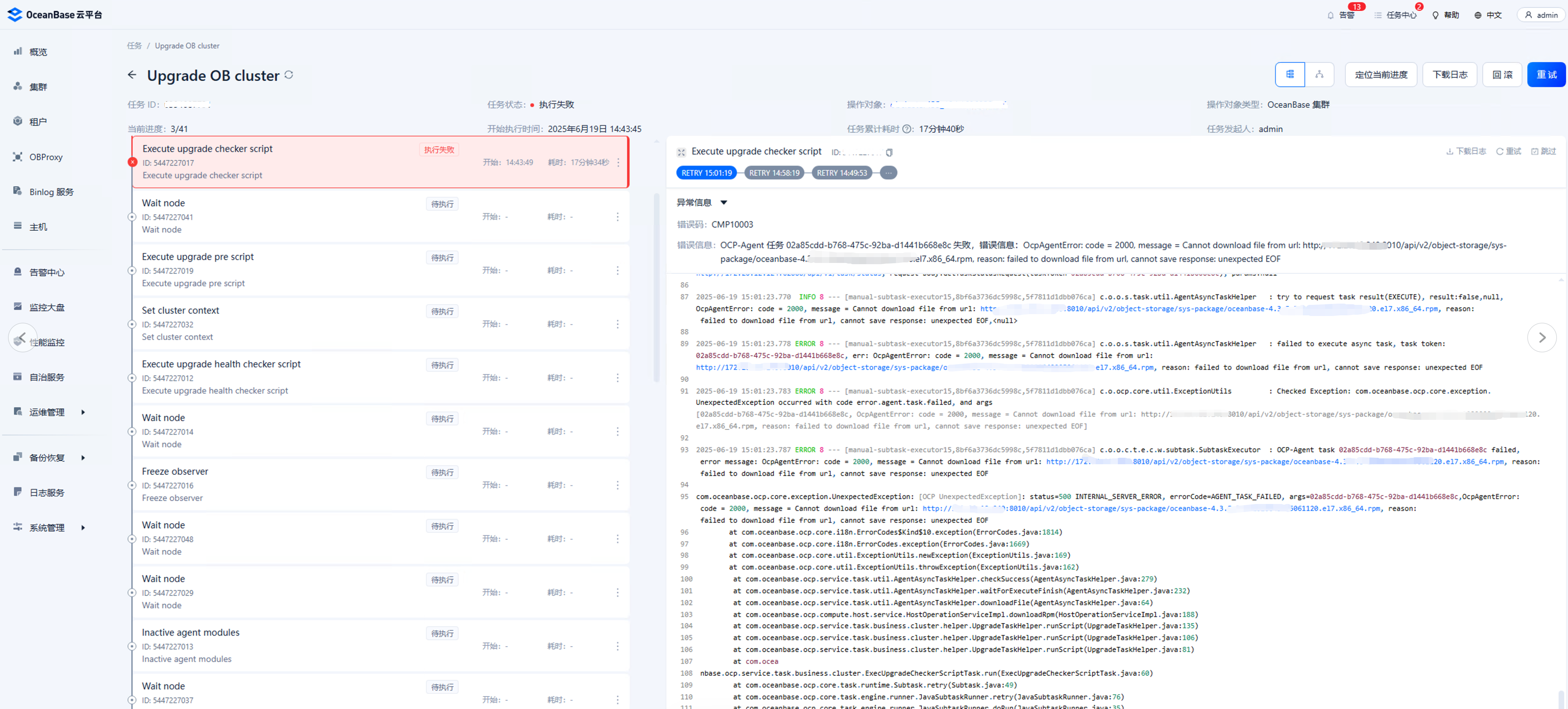The height and width of the screenshot is (709, 1568).
Task: Expand the 运维管理 sidebar submenu
Action: tap(83, 413)
